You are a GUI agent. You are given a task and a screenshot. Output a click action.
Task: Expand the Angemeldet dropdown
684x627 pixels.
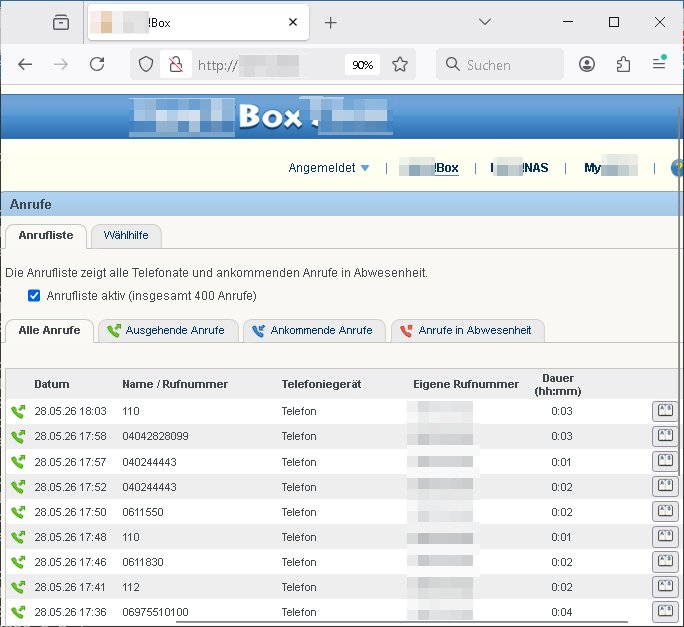click(328, 168)
